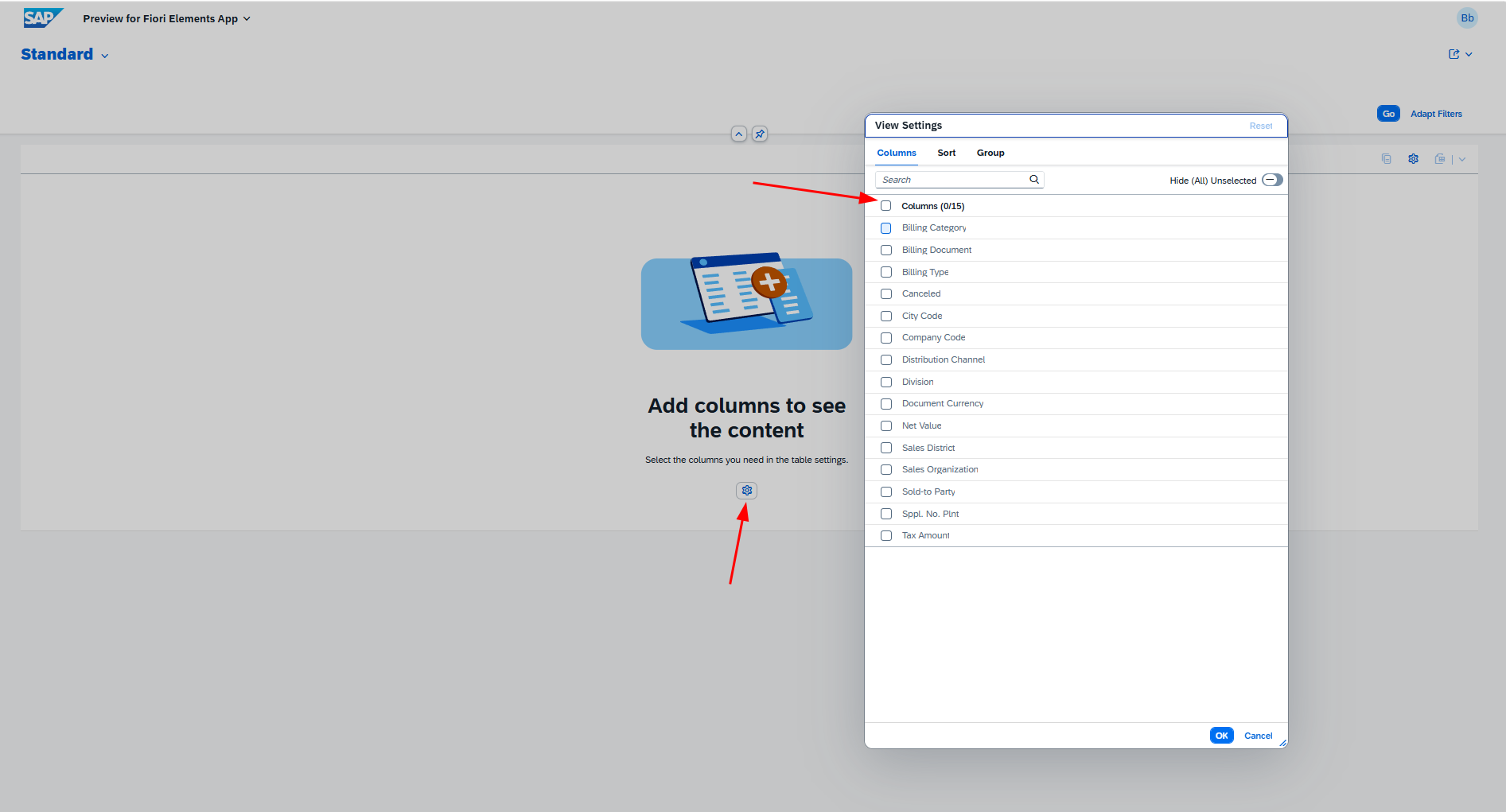The height and width of the screenshot is (812, 1506).
Task: Click the 'Tax Amount' column label
Action: [x=926, y=535]
